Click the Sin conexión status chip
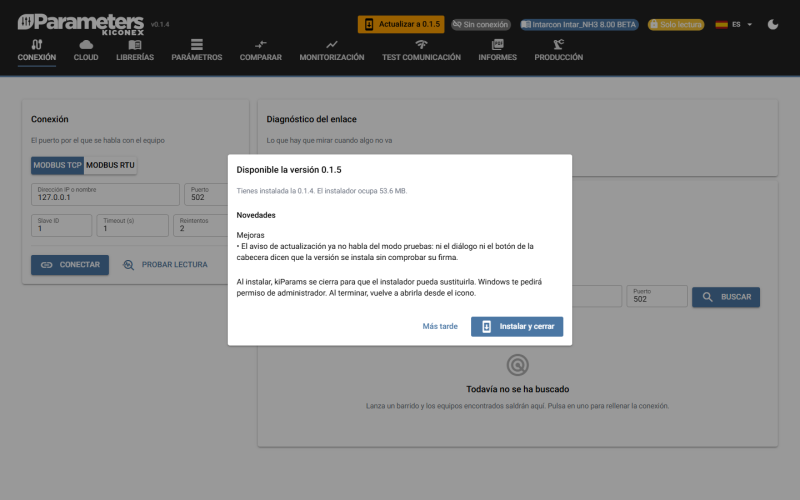The height and width of the screenshot is (500, 800). [481, 24]
